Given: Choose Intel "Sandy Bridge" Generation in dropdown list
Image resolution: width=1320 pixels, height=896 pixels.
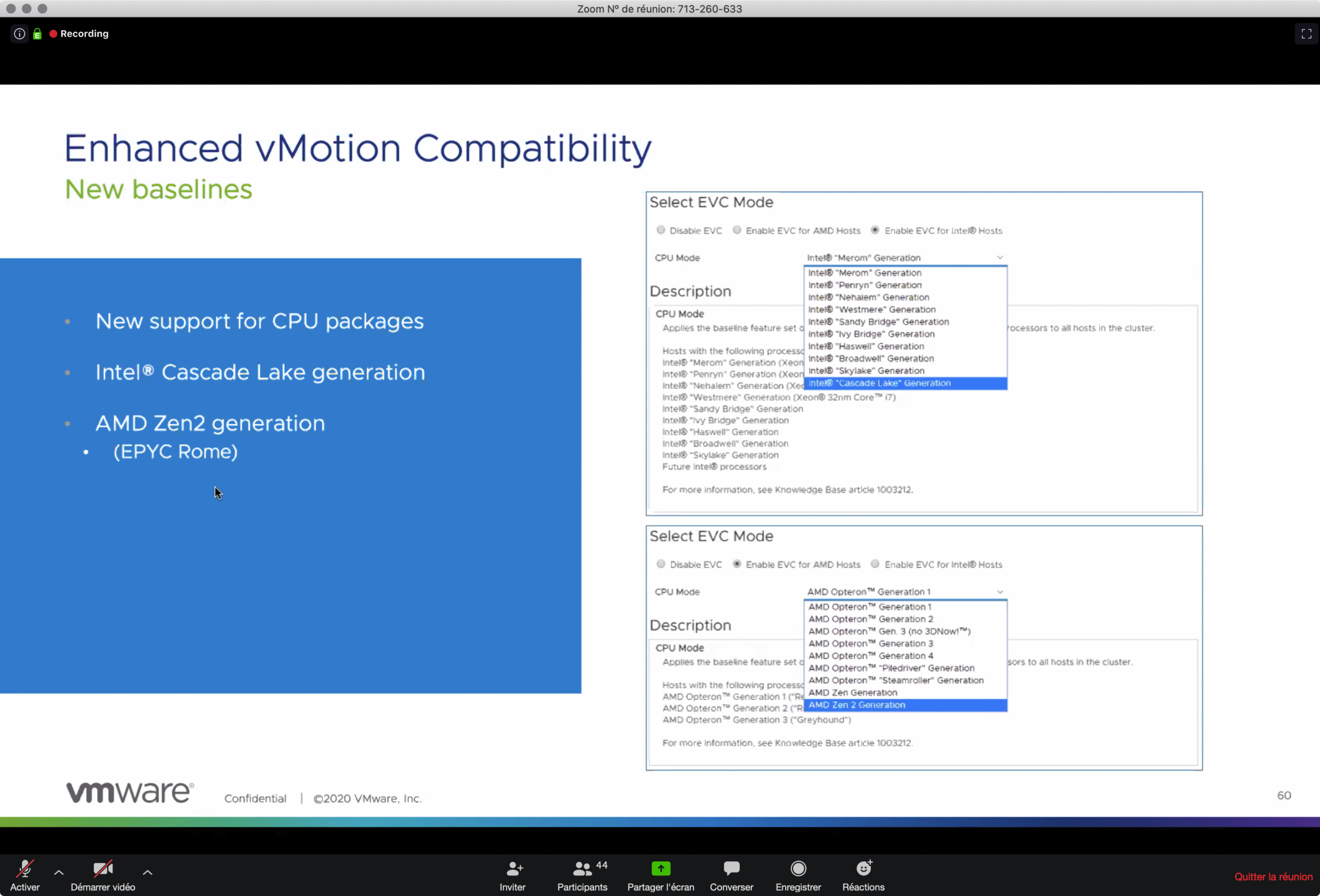Looking at the screenshot, I should (x=905, y=321).
